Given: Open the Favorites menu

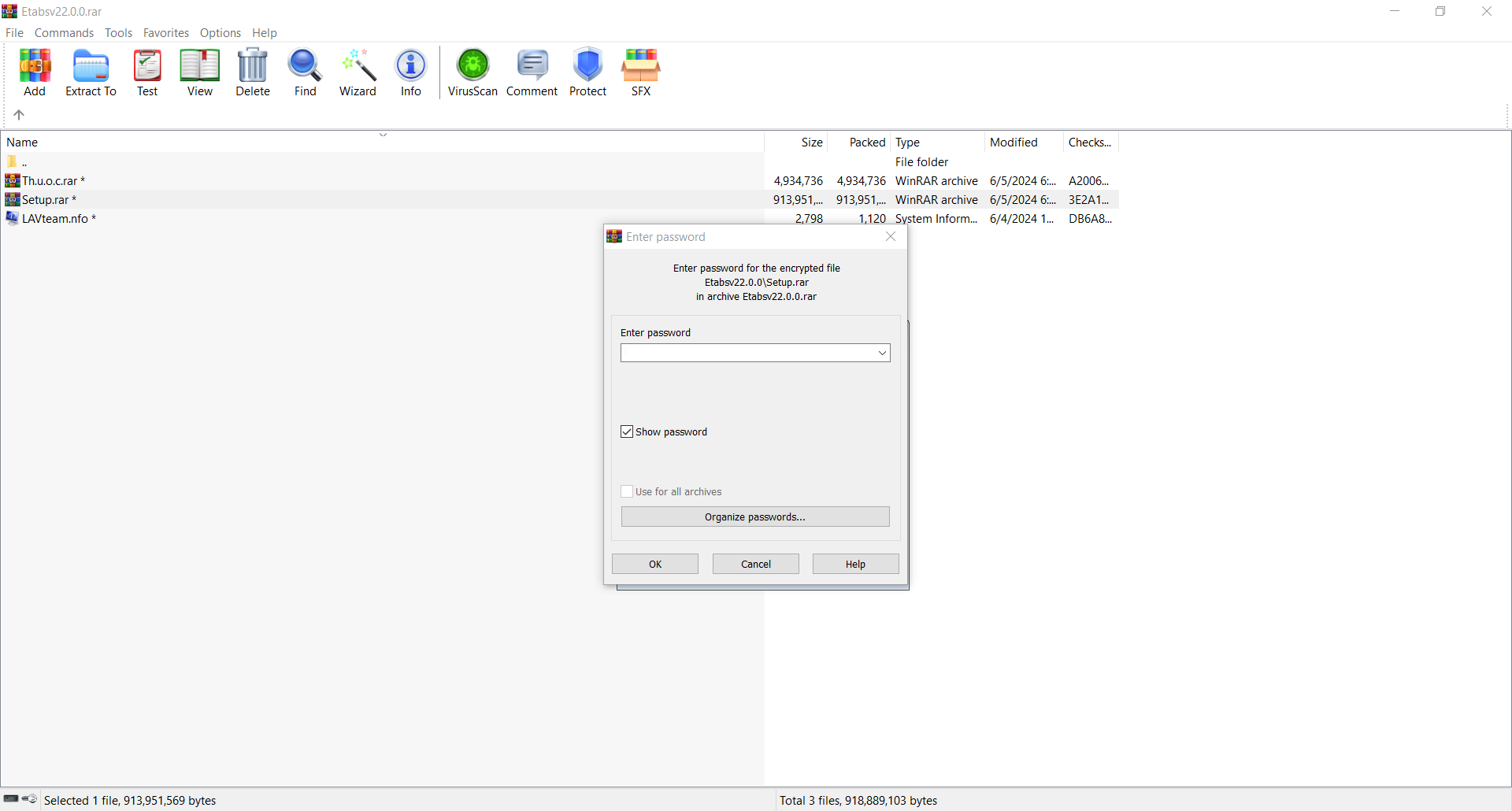Looking at the screenshot, I should [x=165, y=33].
